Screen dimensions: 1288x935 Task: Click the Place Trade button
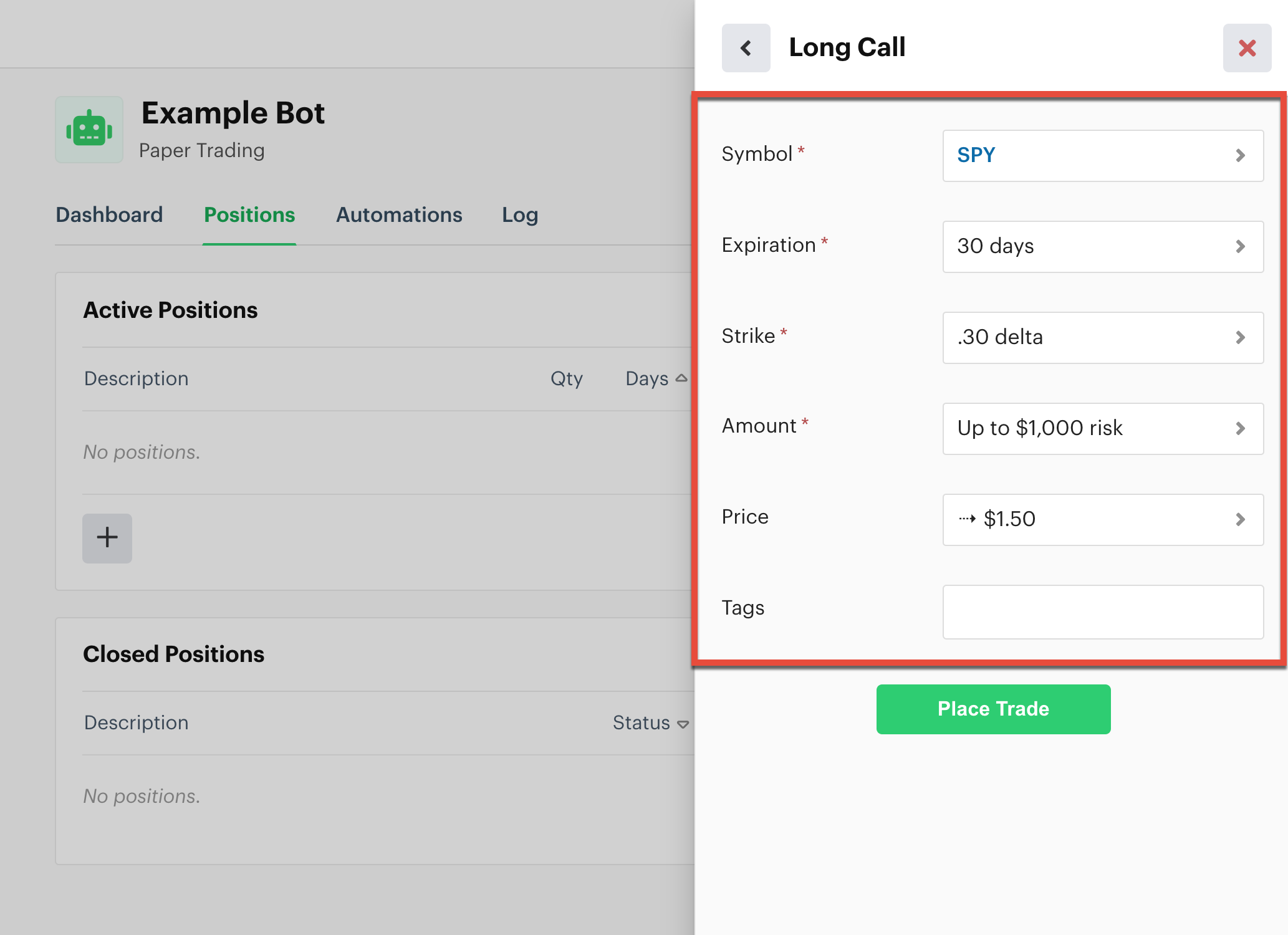coord(993,709)
